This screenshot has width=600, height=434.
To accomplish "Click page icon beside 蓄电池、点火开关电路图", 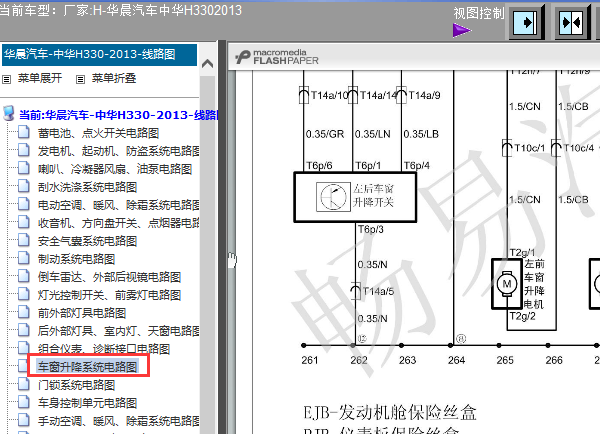I will tap(24, 132).
